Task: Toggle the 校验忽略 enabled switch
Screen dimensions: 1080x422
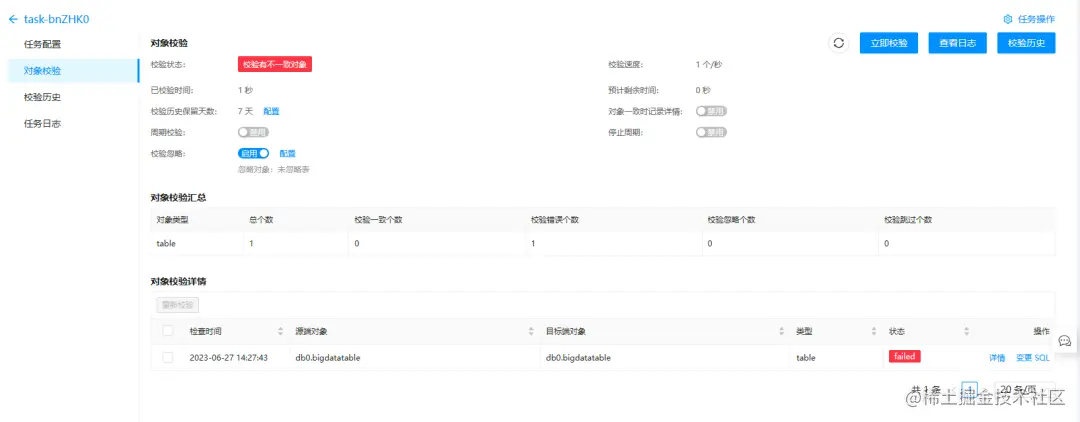Action: point(253,154)
